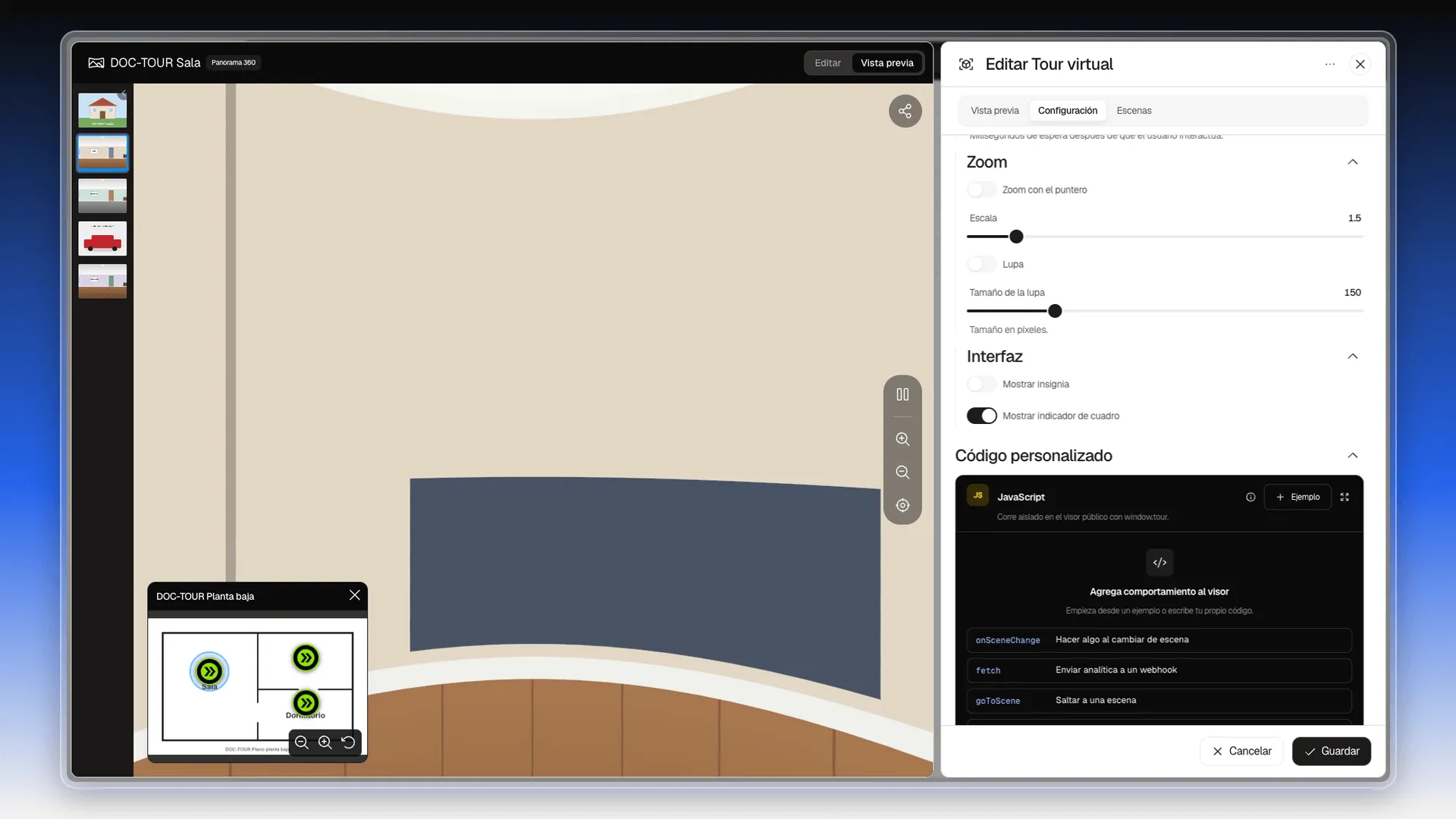Switch to Editar mode
1456x819 pixels.
(x=827, y=64)
